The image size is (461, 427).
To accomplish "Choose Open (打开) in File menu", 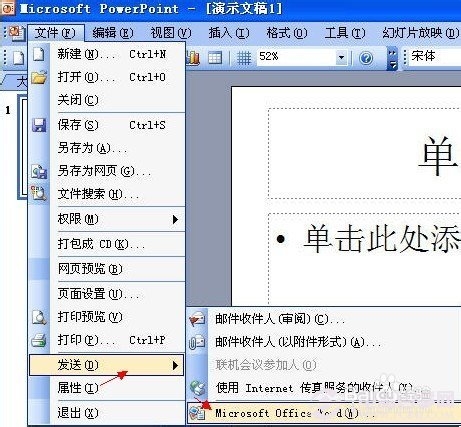I will pos(107,77).
